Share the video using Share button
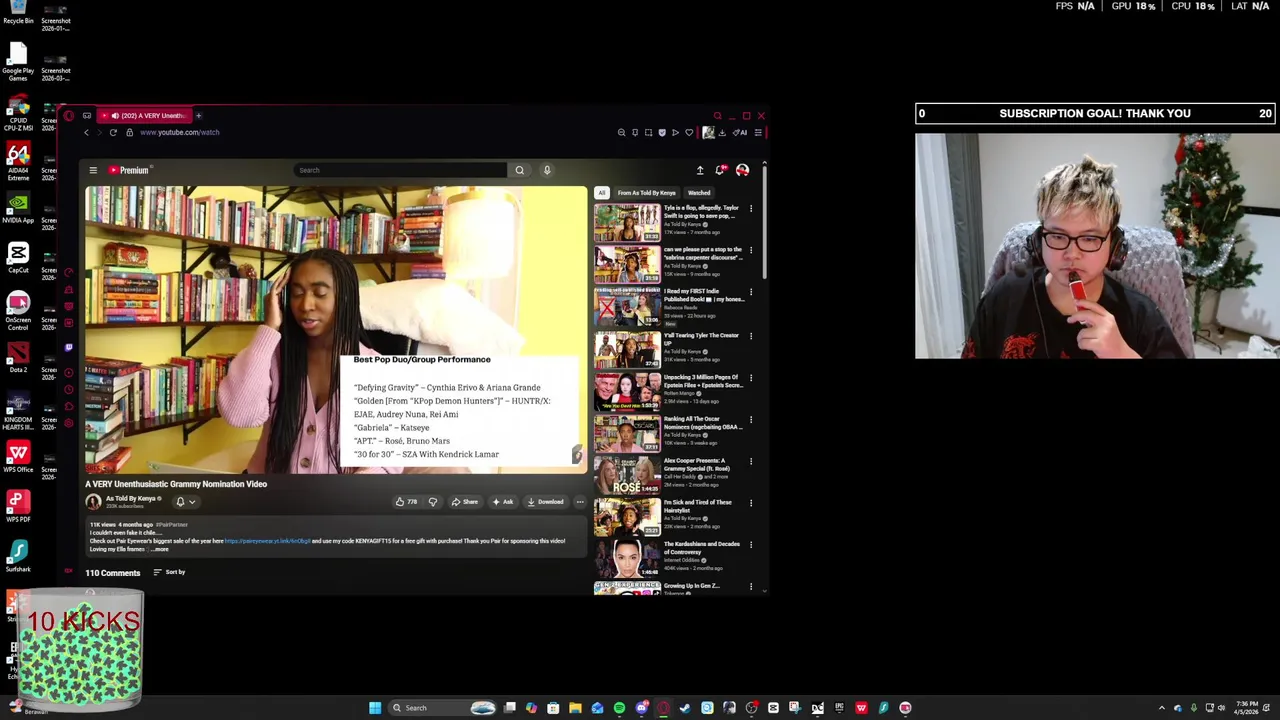Viewport: 1280px width, 720px height. (464, 502)
